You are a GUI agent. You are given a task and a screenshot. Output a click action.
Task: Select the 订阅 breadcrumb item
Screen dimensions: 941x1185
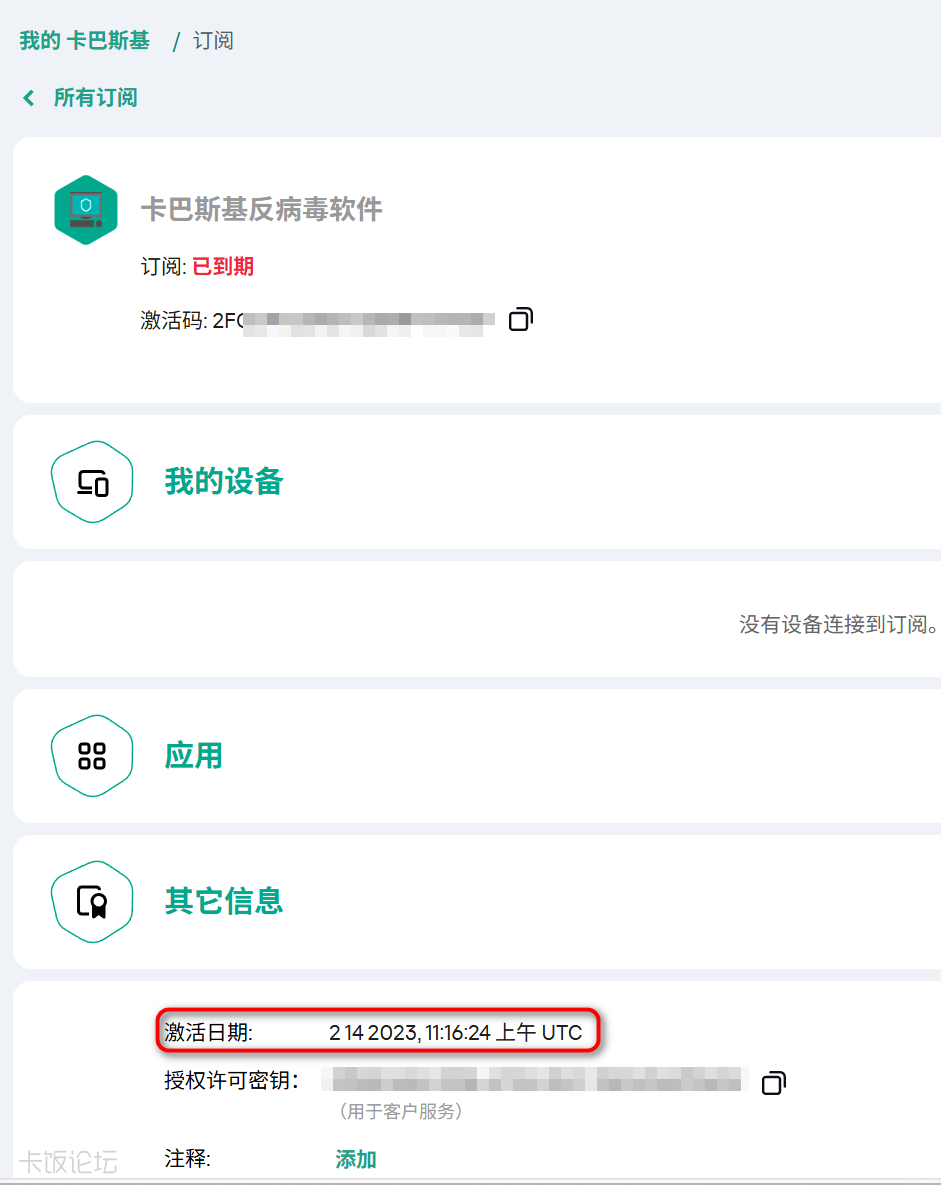point(213,41)
